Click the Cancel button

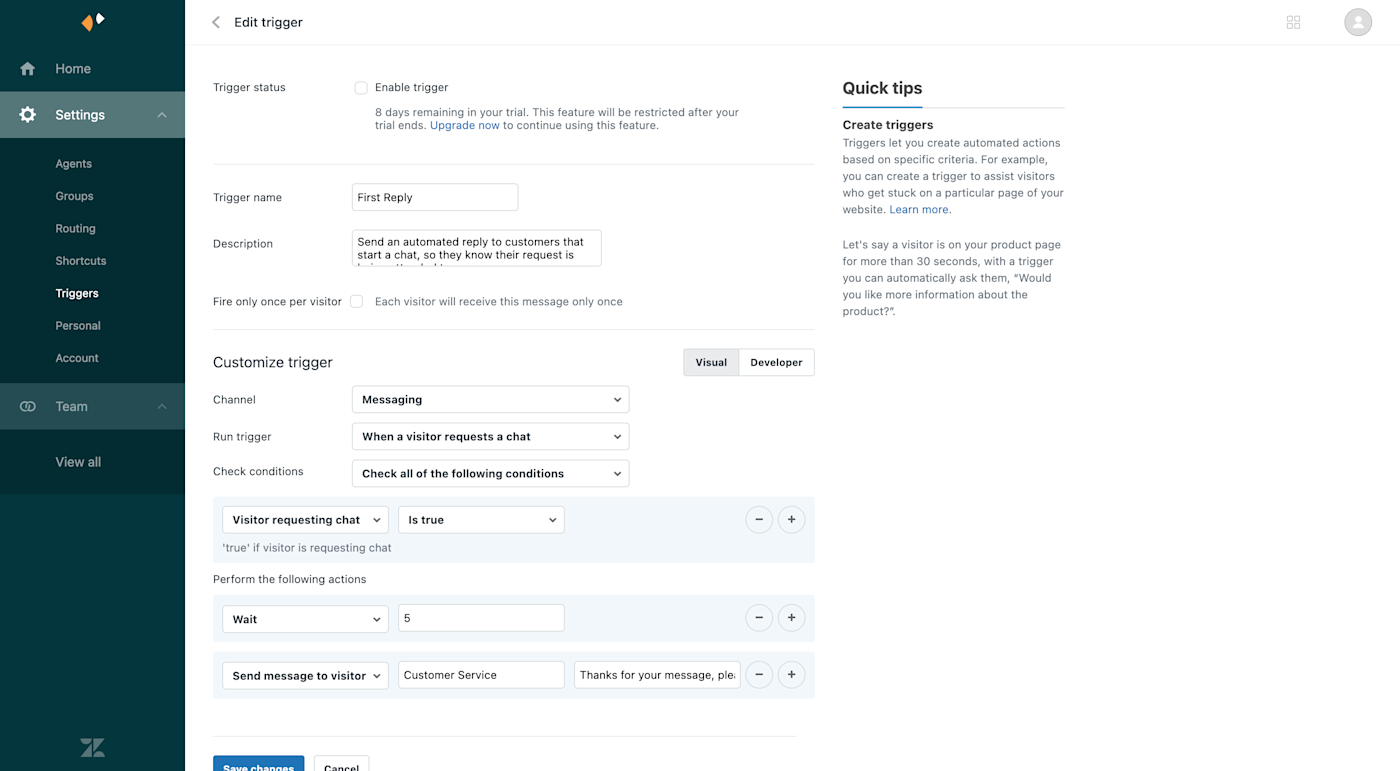(x=341, y=764)
